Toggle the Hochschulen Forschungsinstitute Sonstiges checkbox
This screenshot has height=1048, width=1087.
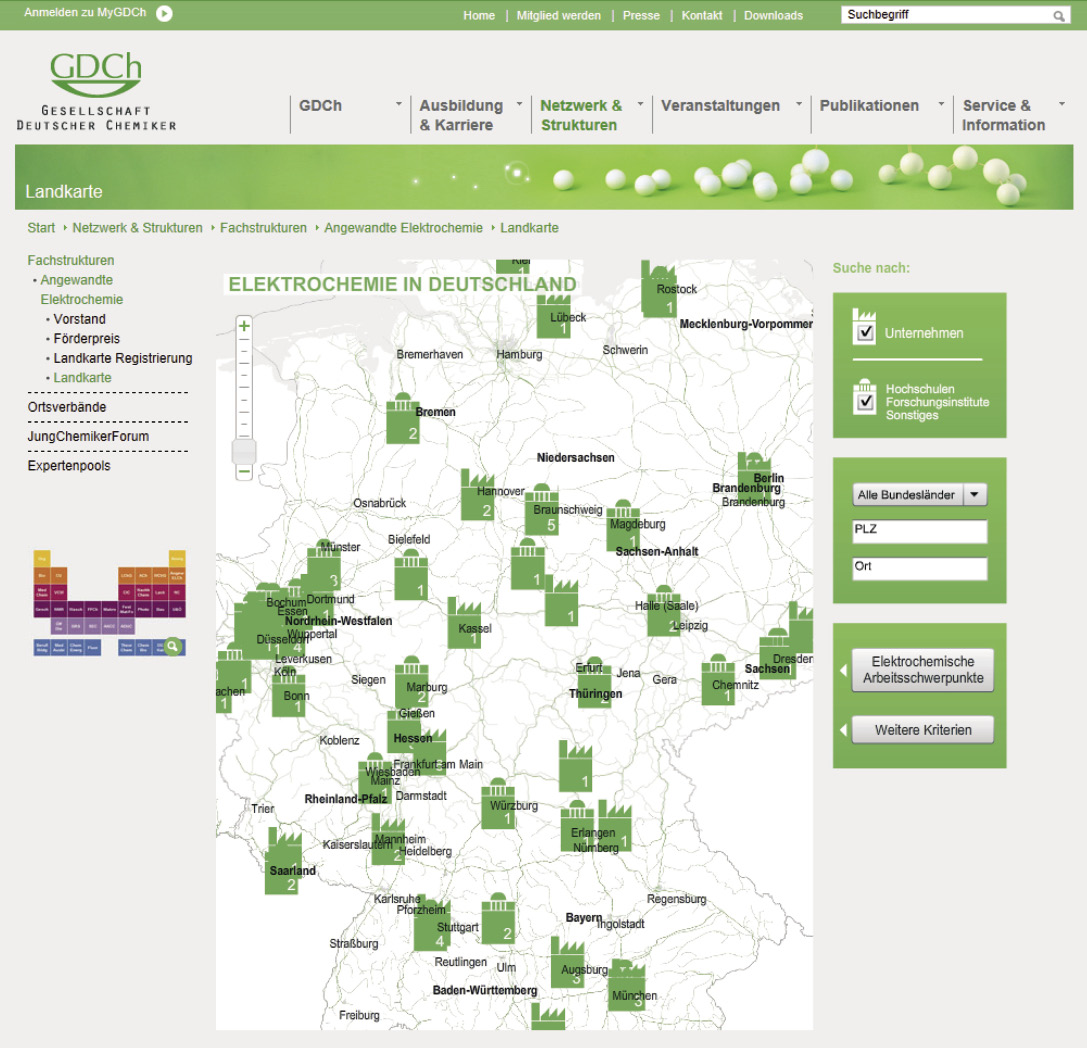(x=865, y=402)
